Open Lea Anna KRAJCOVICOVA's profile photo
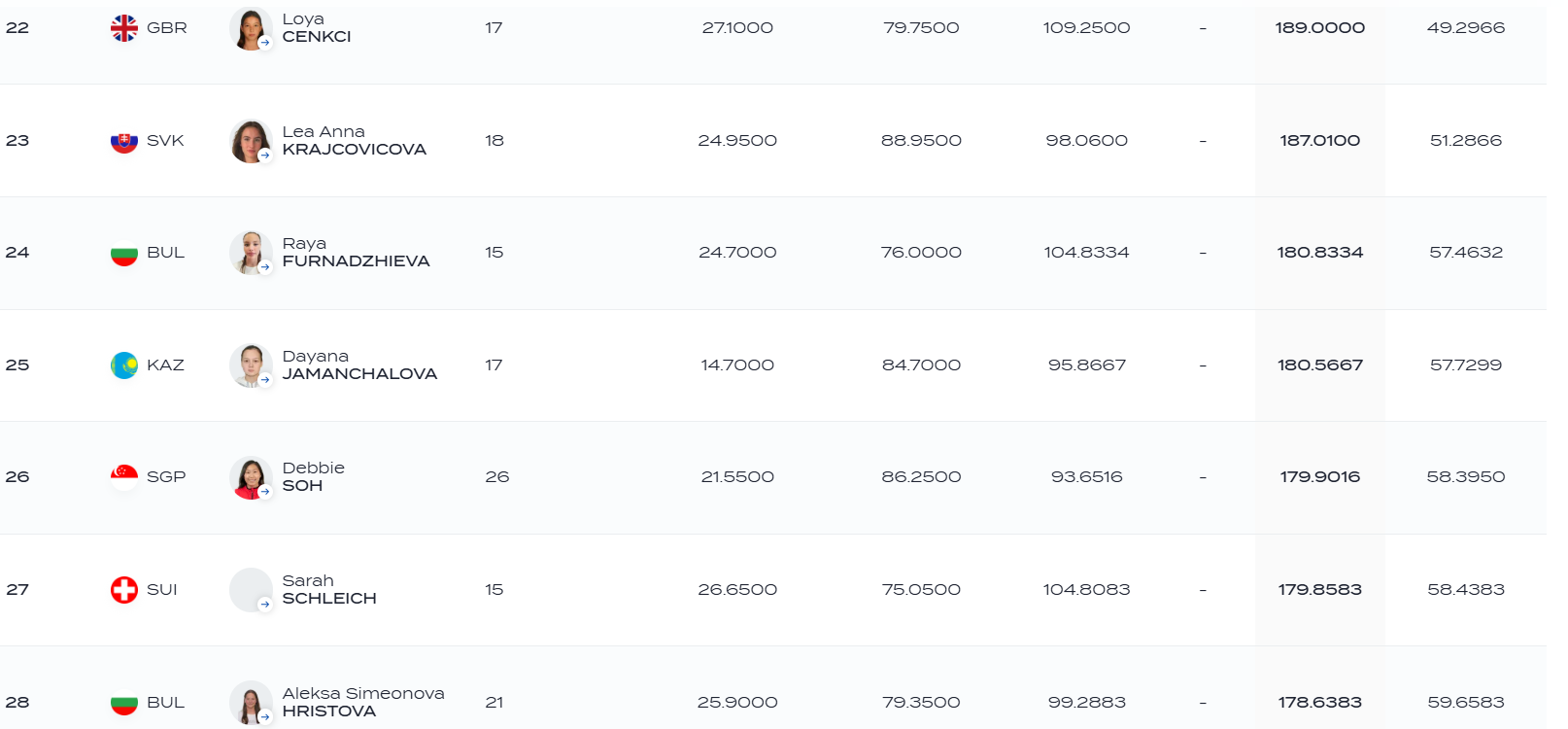Viewport: 1568px width, 729px height. click(251, 141)
